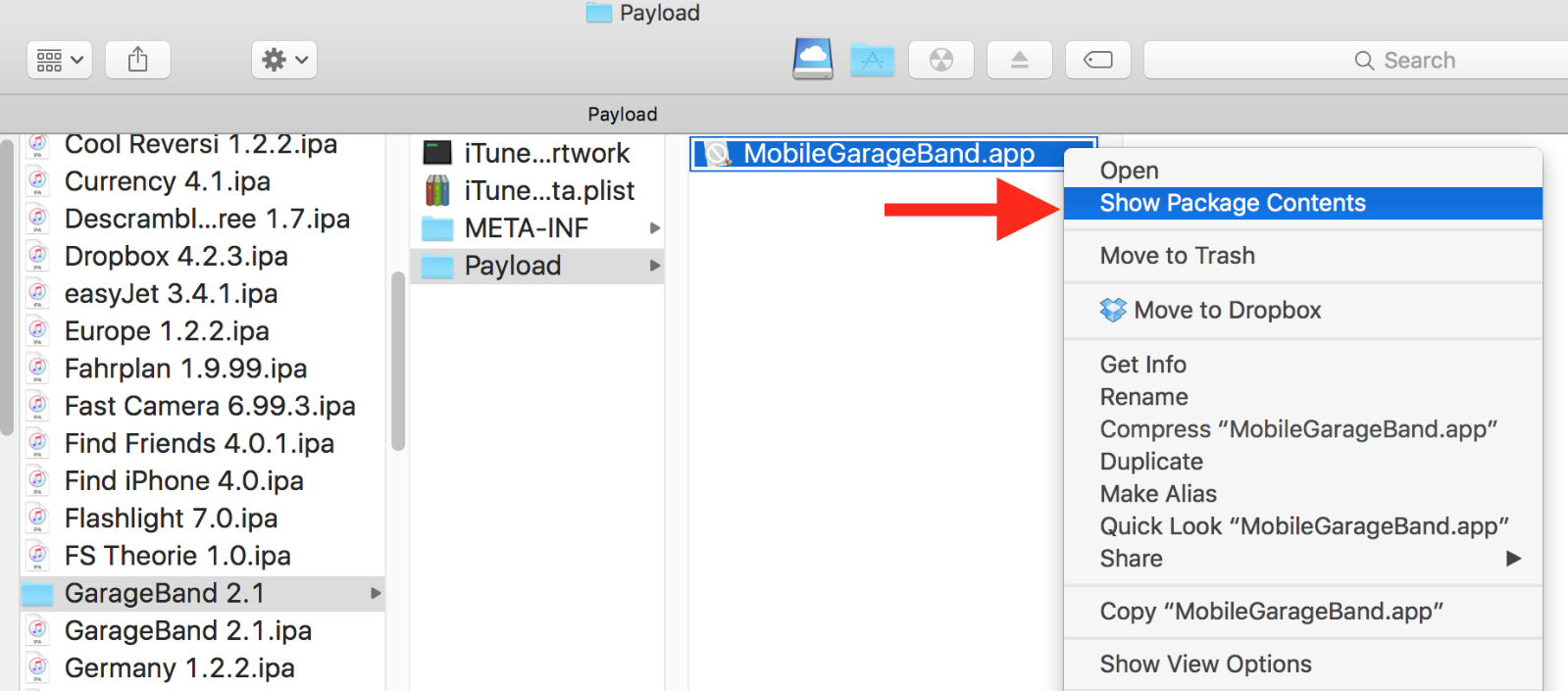Screen dimensions: 1568x691
Task: Select Cool Reversi 1.2.2.ipa
Action: 202,145
